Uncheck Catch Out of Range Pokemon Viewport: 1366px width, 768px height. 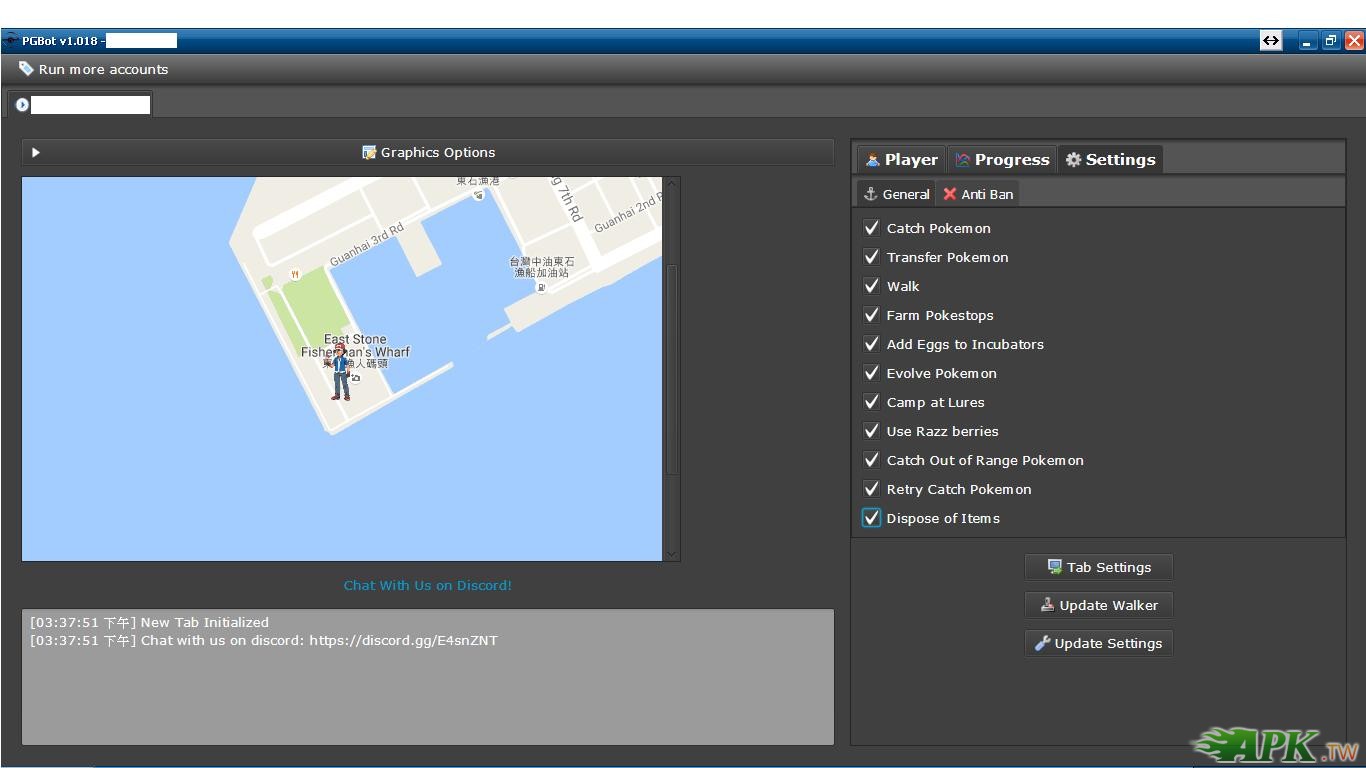872,460
